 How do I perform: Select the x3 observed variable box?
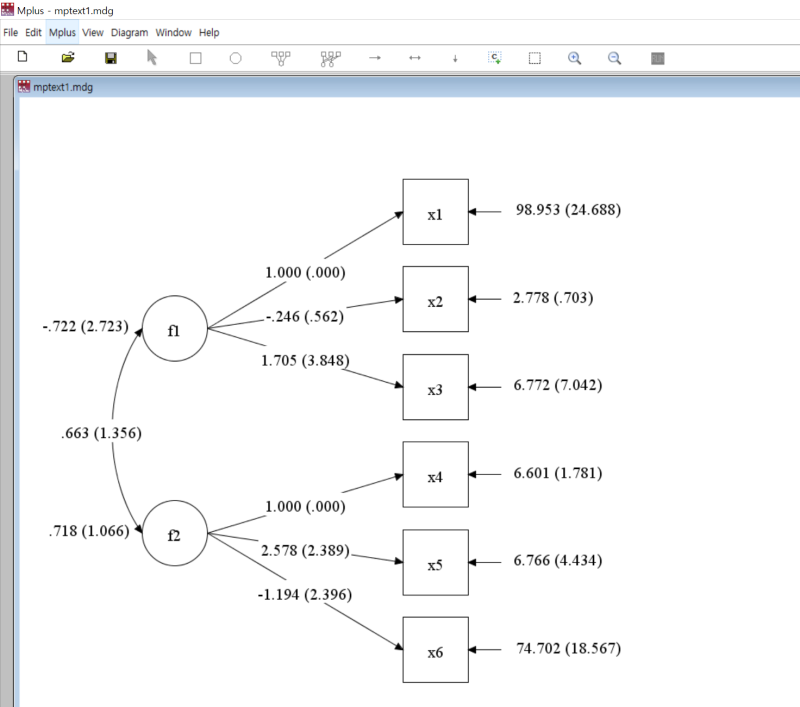pos(436,387)
